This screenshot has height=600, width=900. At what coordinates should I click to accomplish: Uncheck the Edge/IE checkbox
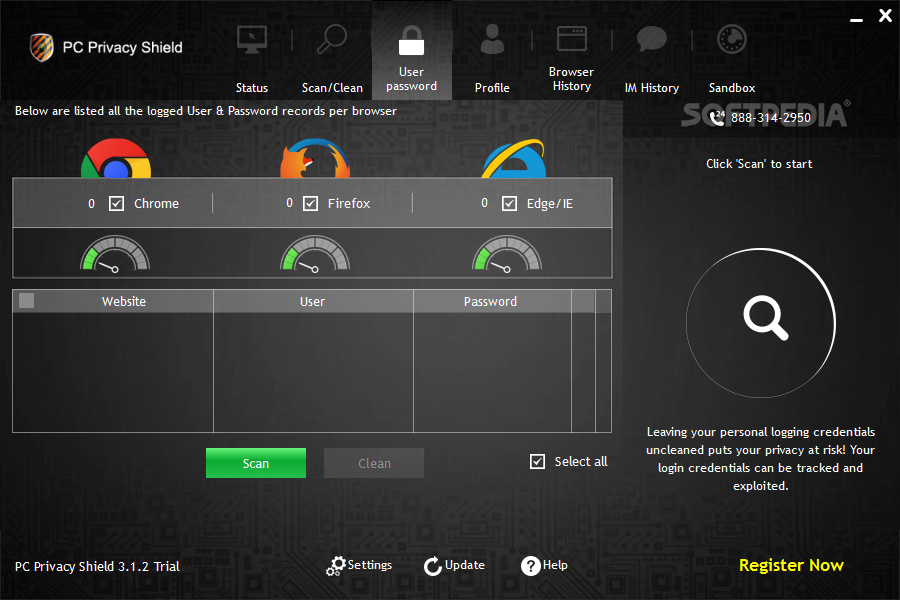(509, 204)
